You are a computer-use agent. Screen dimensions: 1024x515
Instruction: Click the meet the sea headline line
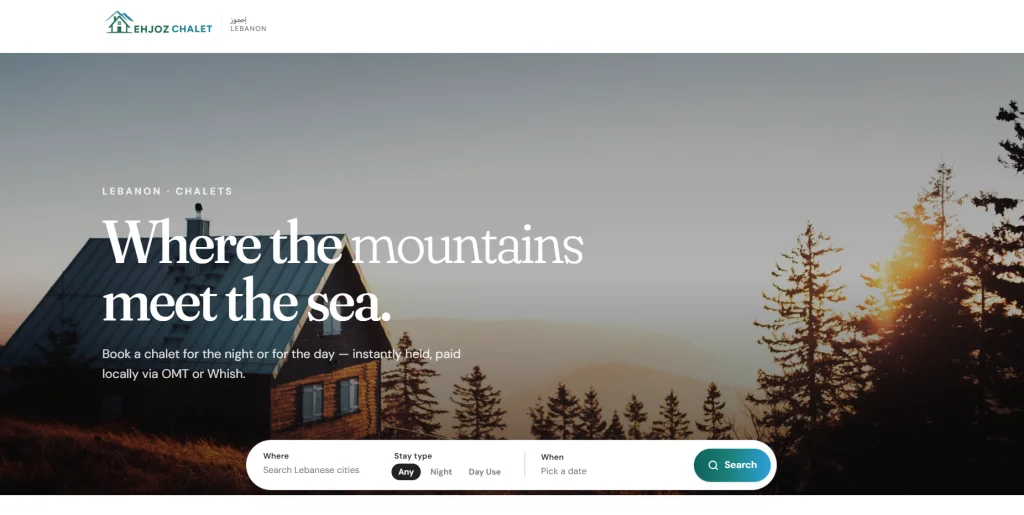(247, 302)
